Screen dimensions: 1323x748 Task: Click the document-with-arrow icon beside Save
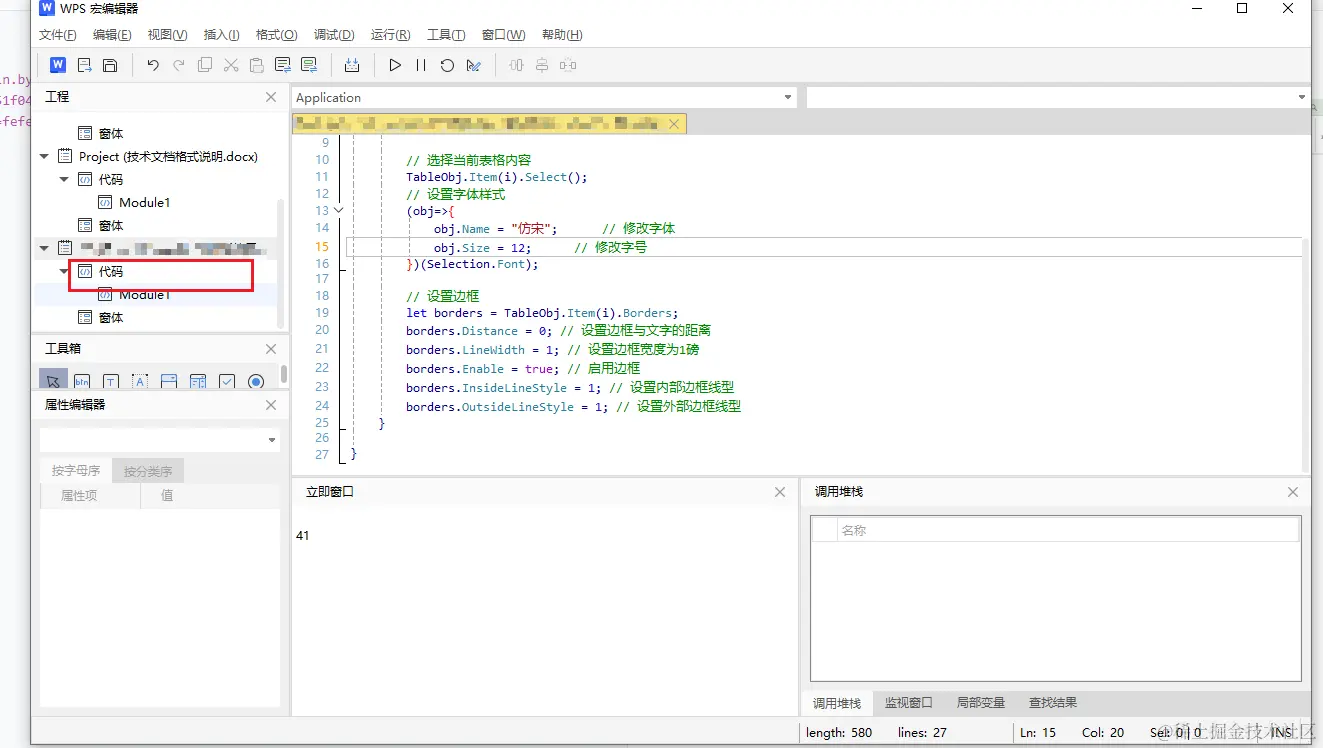[84, 65]
